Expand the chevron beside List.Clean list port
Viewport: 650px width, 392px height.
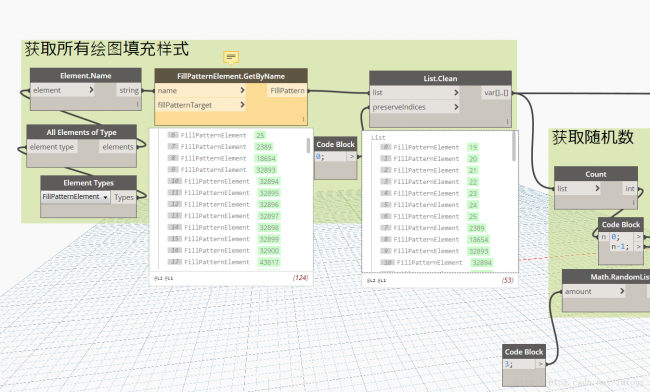[x=456, y=92]
